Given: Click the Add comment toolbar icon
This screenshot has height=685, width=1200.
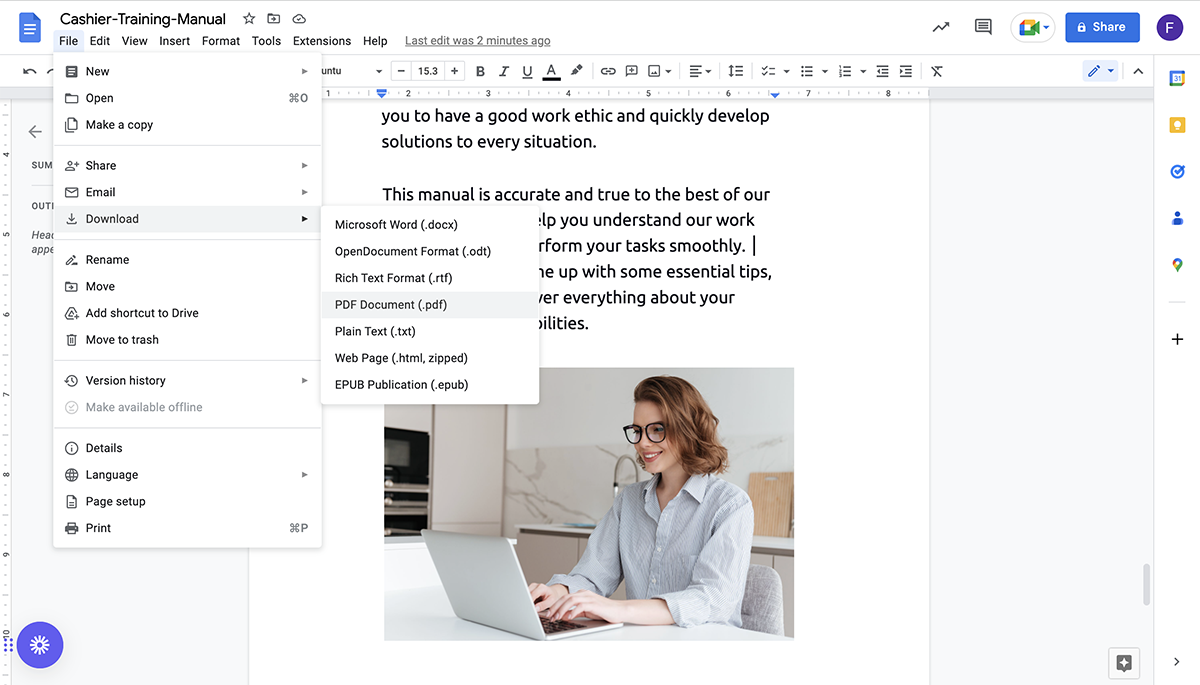Looking at the screenshot, I should point(632,71).
